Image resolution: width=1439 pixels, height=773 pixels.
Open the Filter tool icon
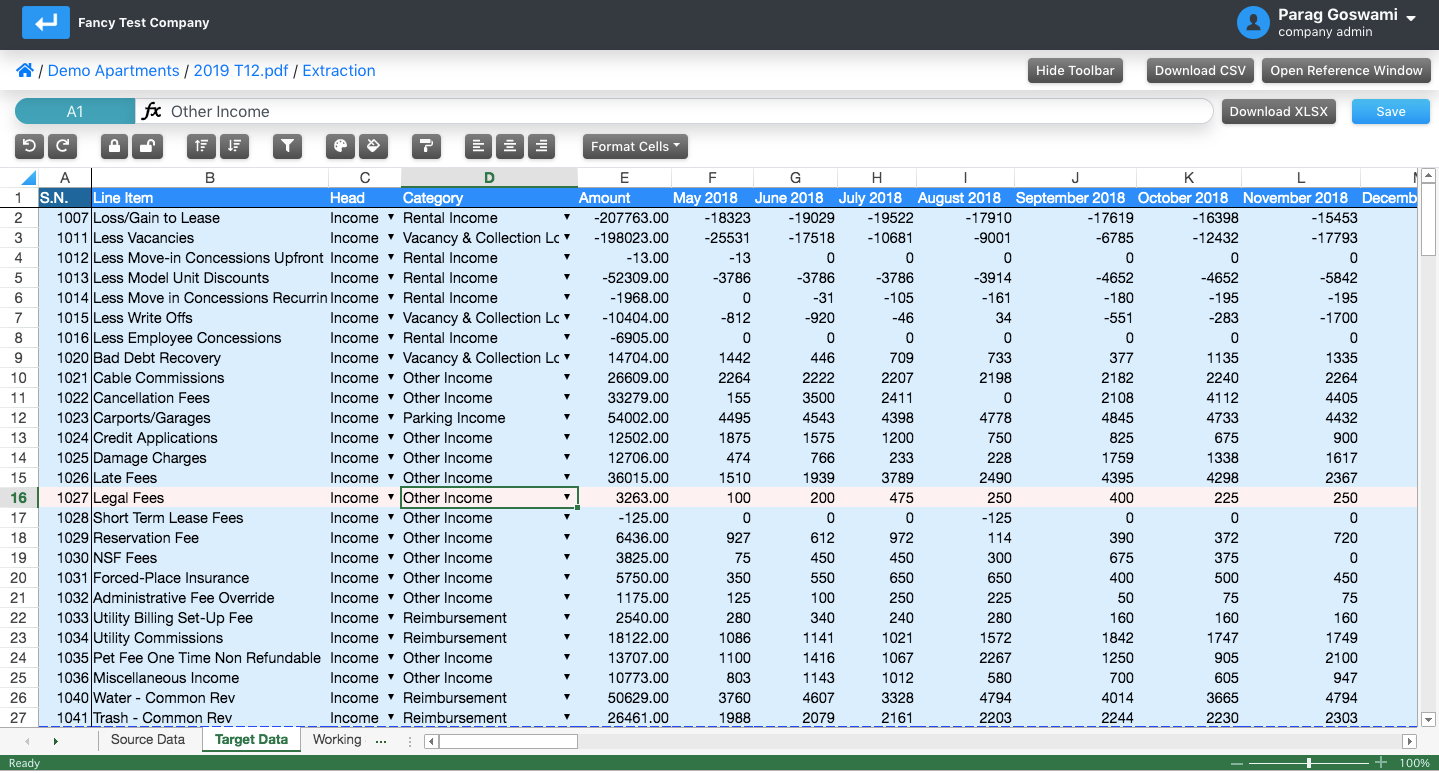coord(287,146)
